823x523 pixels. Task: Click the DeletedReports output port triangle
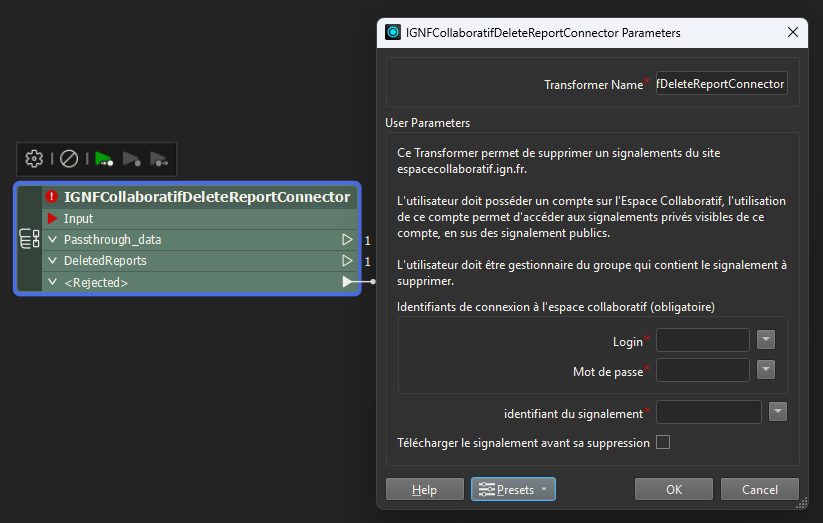coord(347,260)
